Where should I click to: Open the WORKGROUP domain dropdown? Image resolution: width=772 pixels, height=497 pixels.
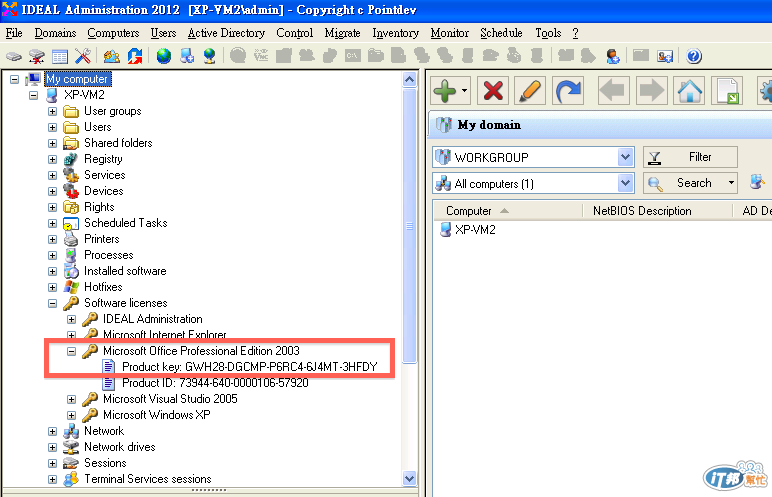click(x=625, y=157)
